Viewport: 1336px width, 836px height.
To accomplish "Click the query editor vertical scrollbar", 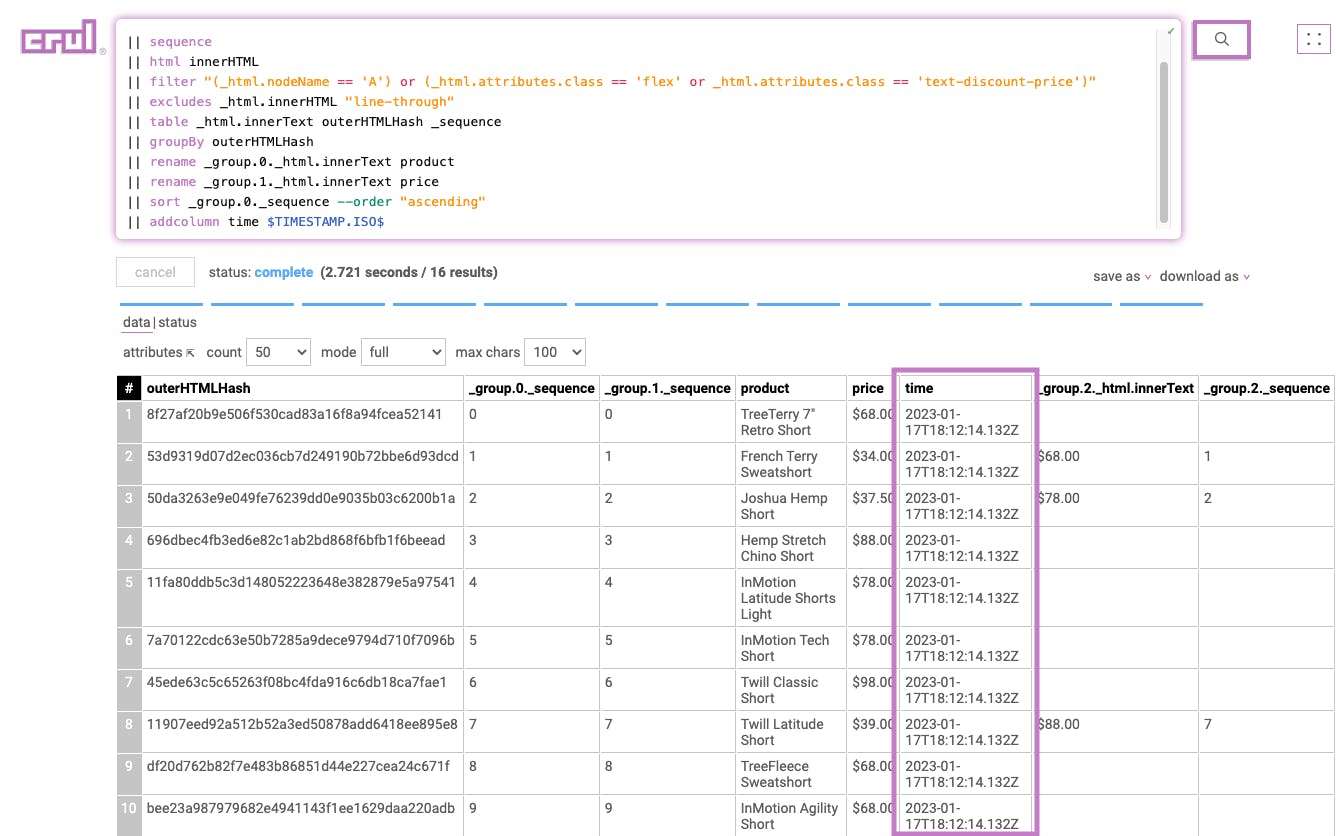I will (1164, 140).
